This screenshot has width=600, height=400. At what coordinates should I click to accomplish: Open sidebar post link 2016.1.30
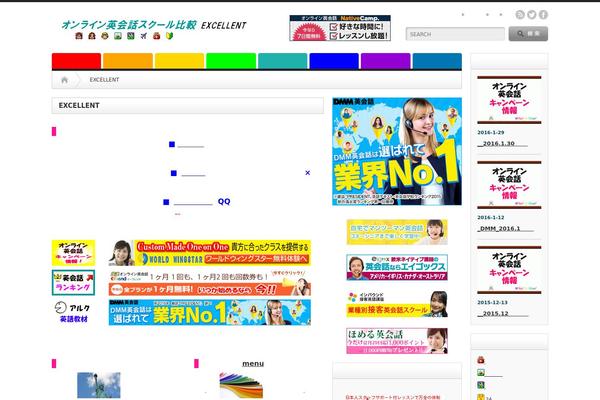click(x=502, y=143)
